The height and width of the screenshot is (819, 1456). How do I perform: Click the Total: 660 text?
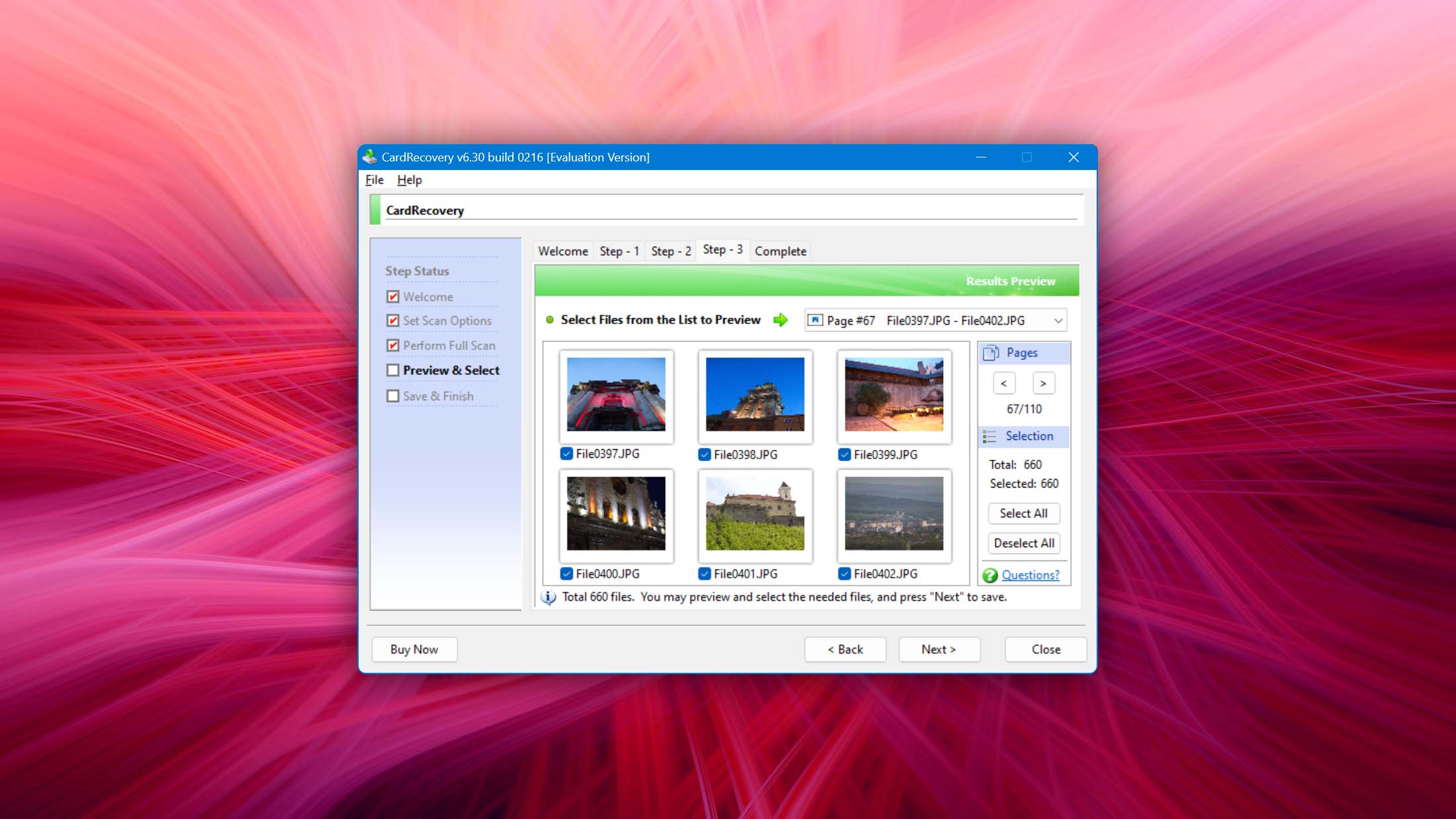pos(1015,464)
